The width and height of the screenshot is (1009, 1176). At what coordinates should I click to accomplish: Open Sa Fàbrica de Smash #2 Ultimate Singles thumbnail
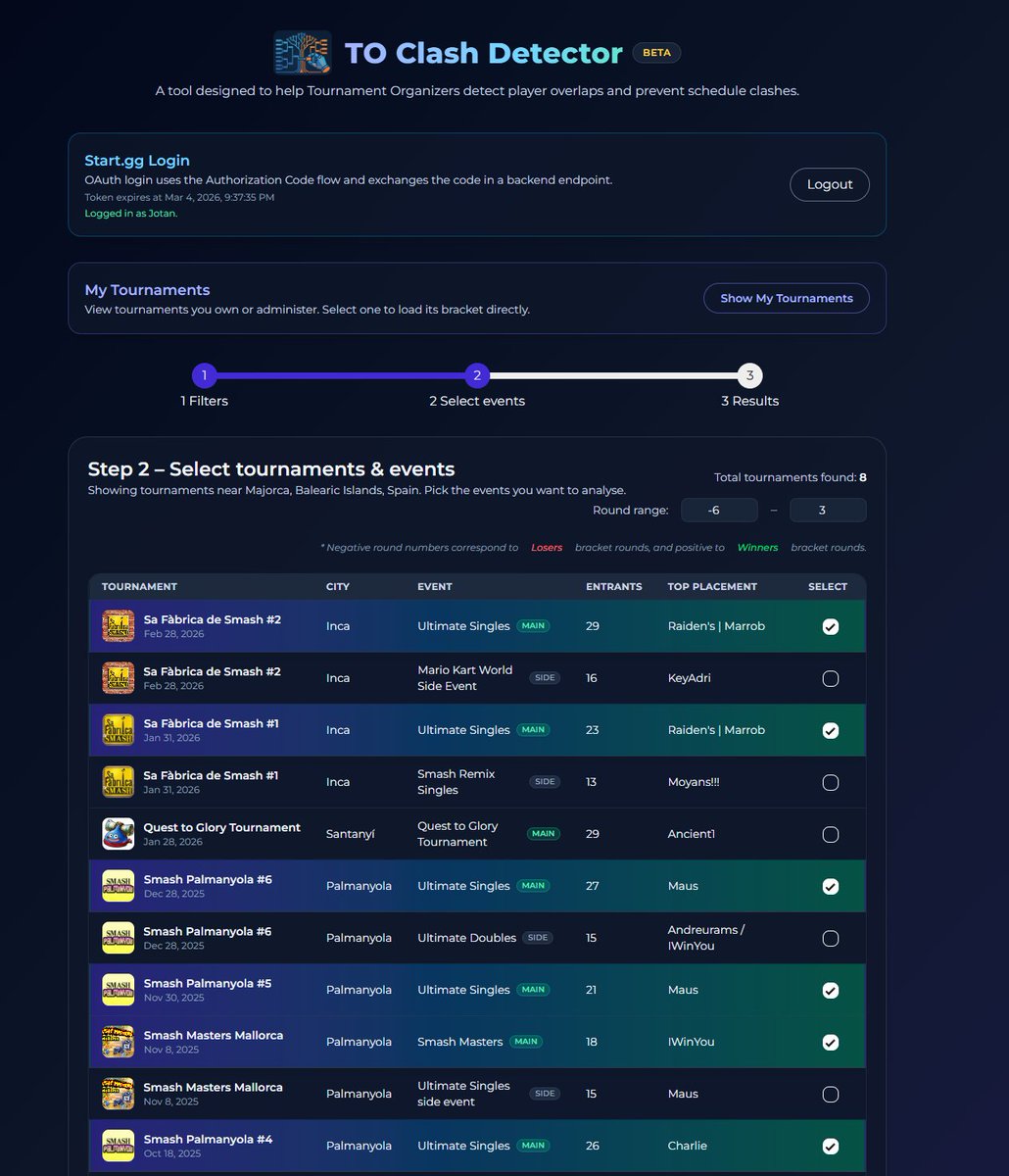[x=119, y=626]
